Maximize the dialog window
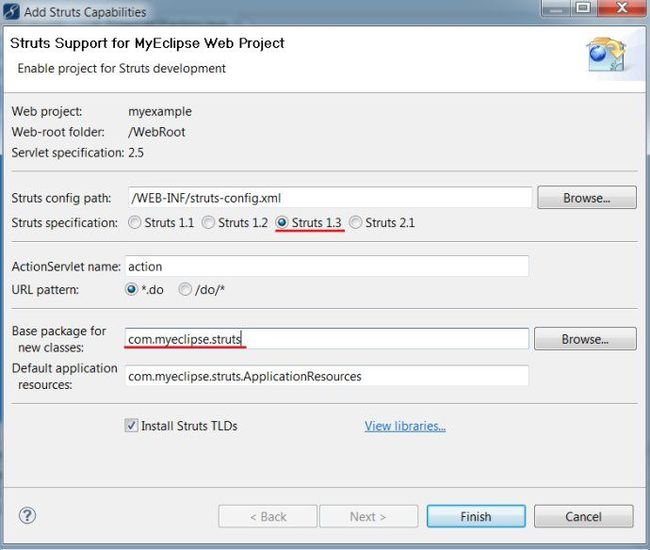Screen dimensions: 650x550 [583, 8]
